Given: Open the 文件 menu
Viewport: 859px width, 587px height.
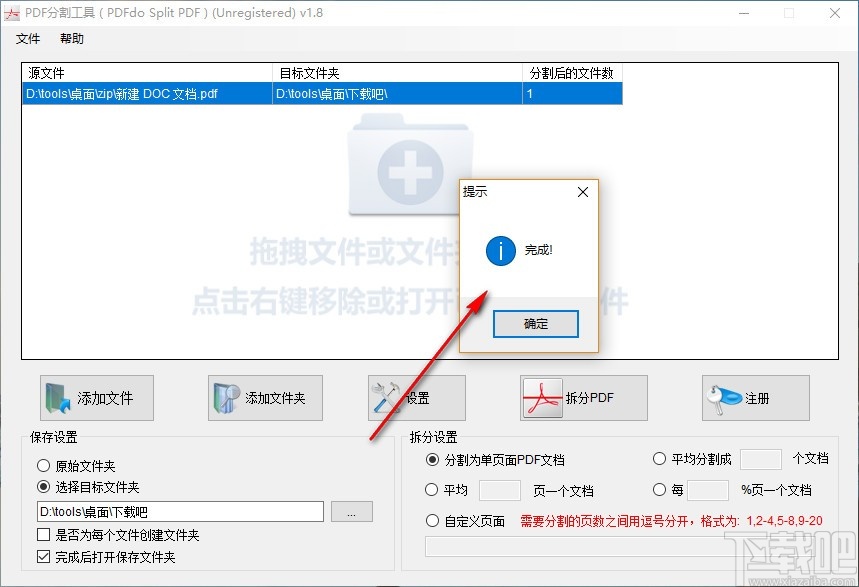Looking at the screenshot, I should tap(29, 39).
